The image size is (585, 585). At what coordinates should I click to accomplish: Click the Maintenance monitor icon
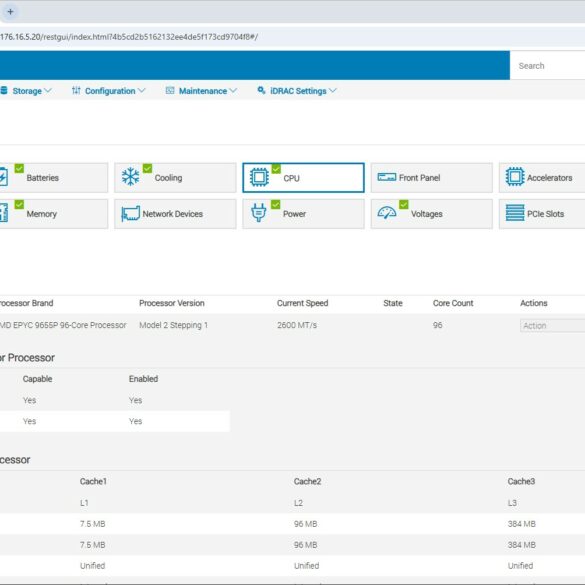(170, 90)
